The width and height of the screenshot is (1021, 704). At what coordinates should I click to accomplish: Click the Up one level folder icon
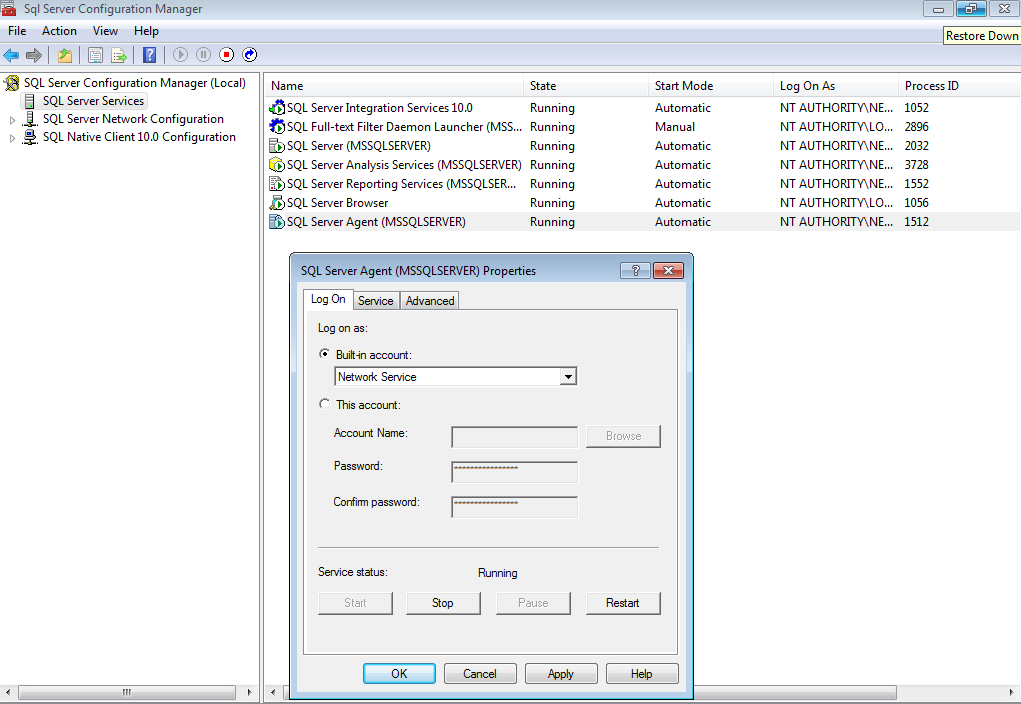point(65,55)
